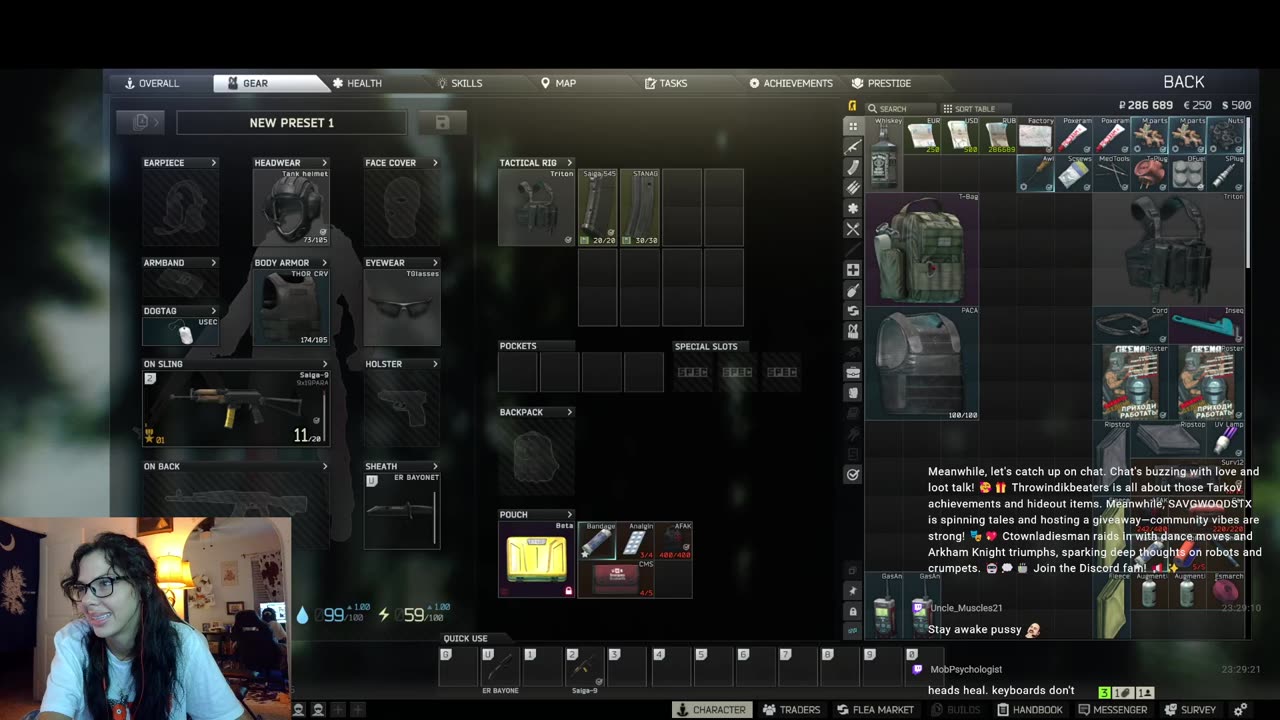Select the Beta secure container
This screenshot has height=720, width=1280.
537,559
